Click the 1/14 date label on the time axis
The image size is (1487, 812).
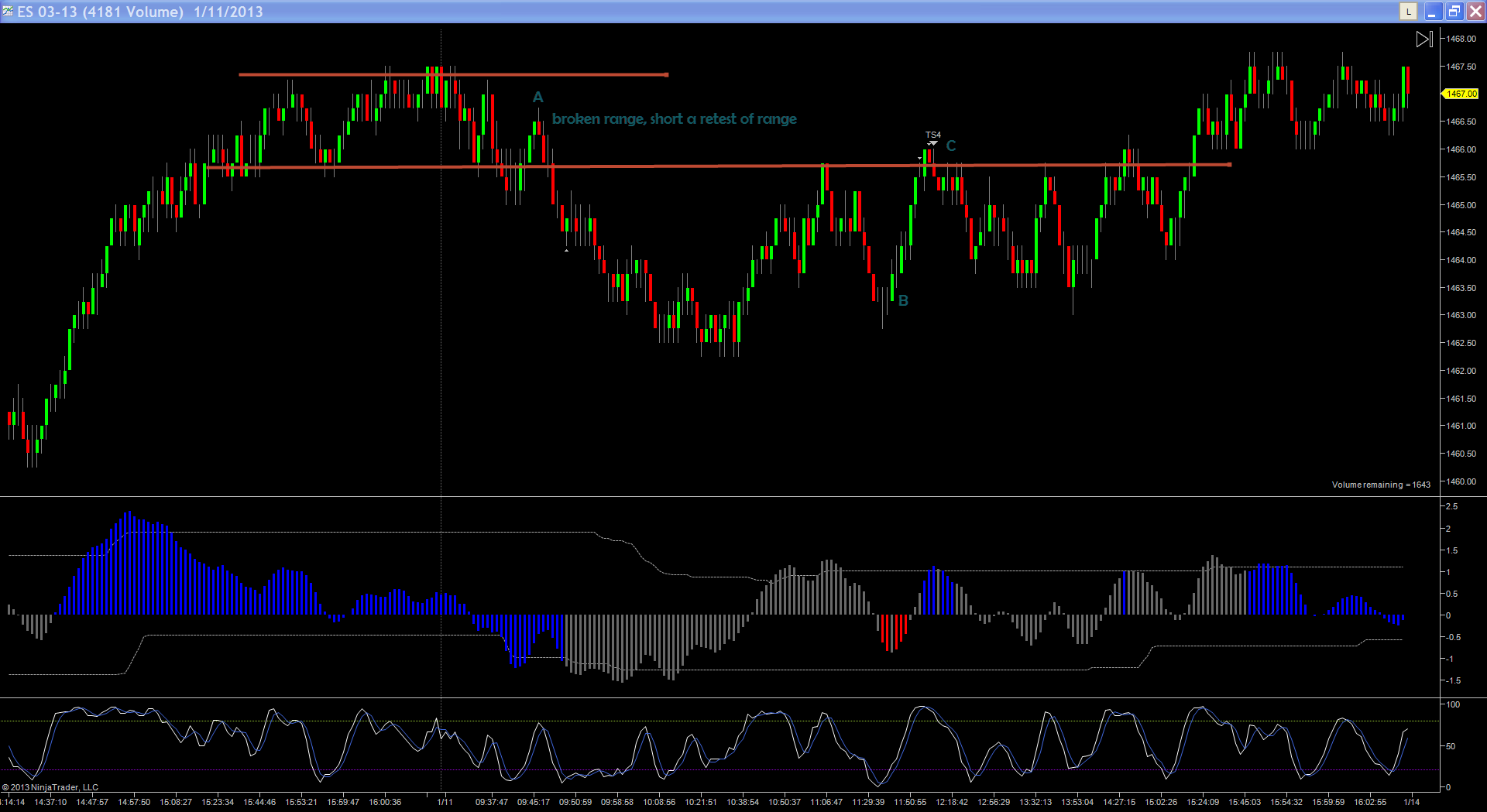click(x=1412, y=802)
